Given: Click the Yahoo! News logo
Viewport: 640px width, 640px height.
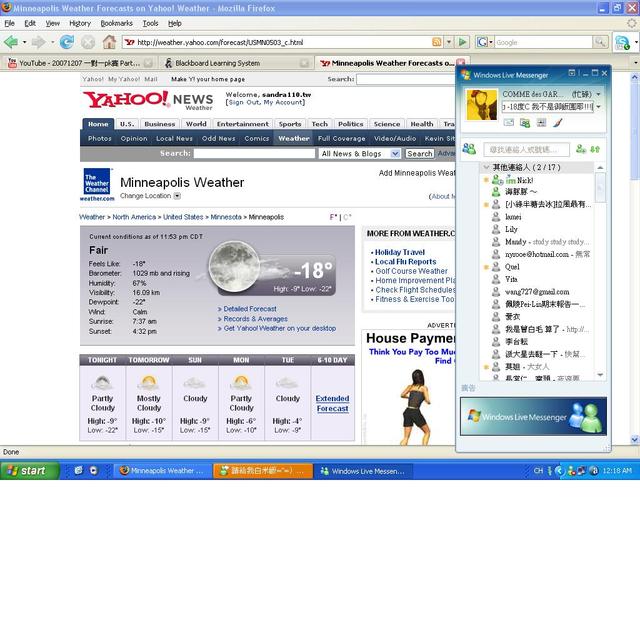Looking at the screenshot, I should (148, 100).
